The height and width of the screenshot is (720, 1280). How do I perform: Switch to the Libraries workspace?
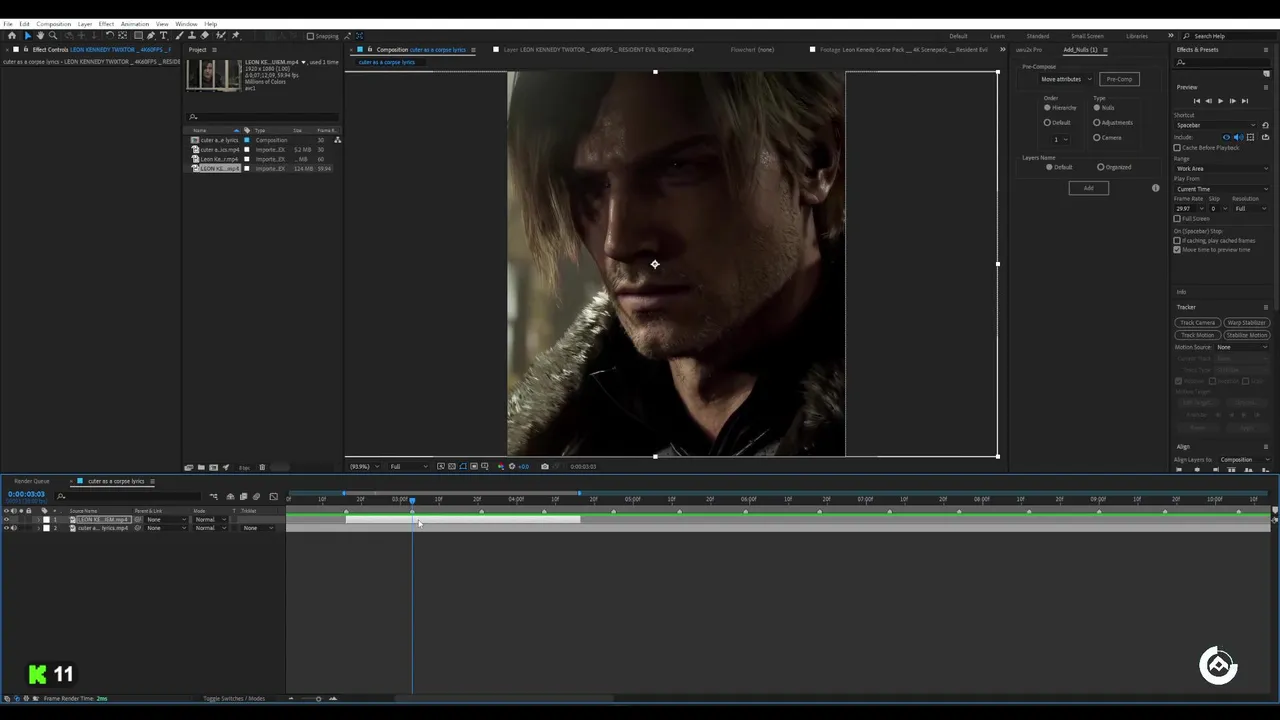1137,36
